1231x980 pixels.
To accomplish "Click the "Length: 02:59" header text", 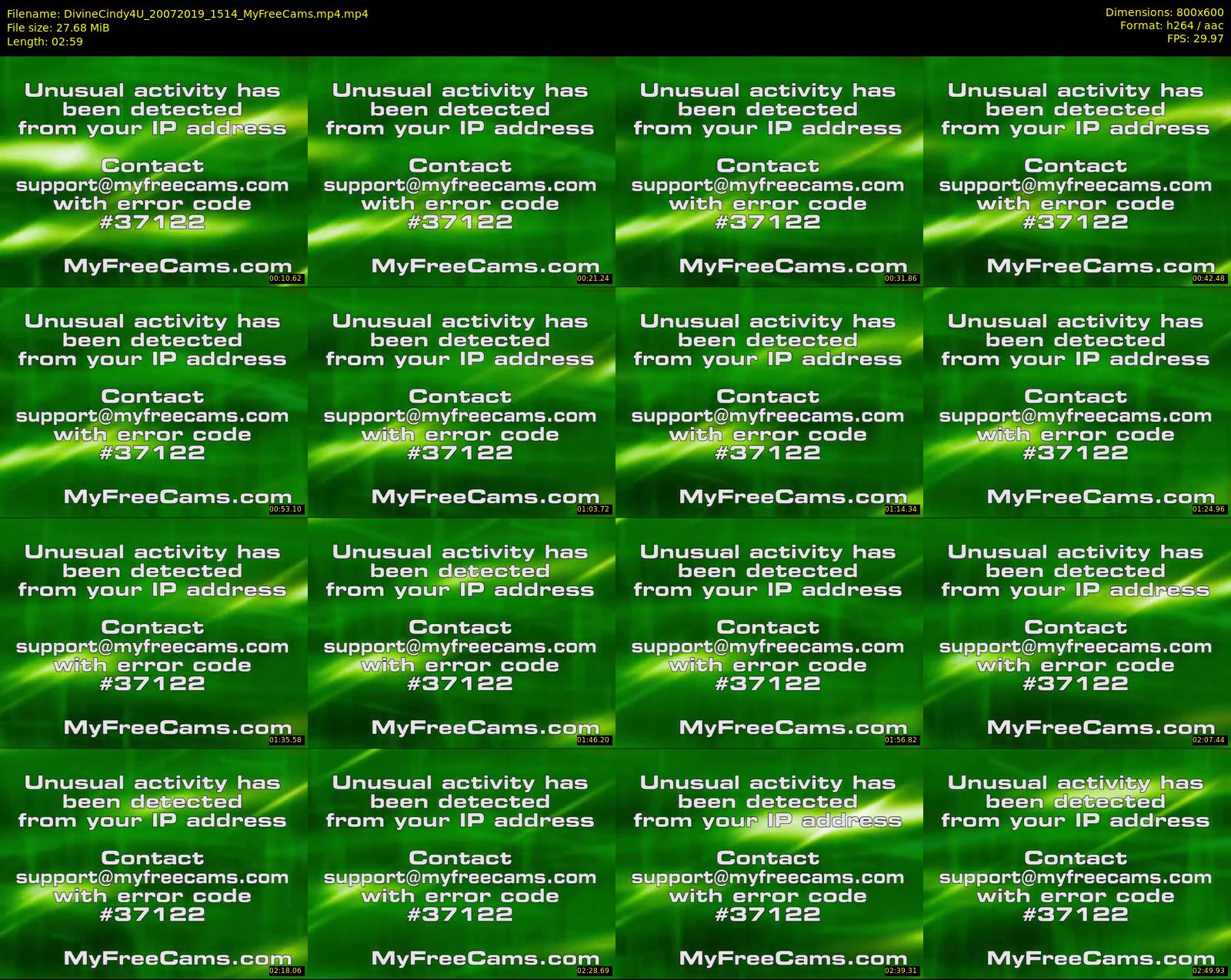I will point(45,42).
